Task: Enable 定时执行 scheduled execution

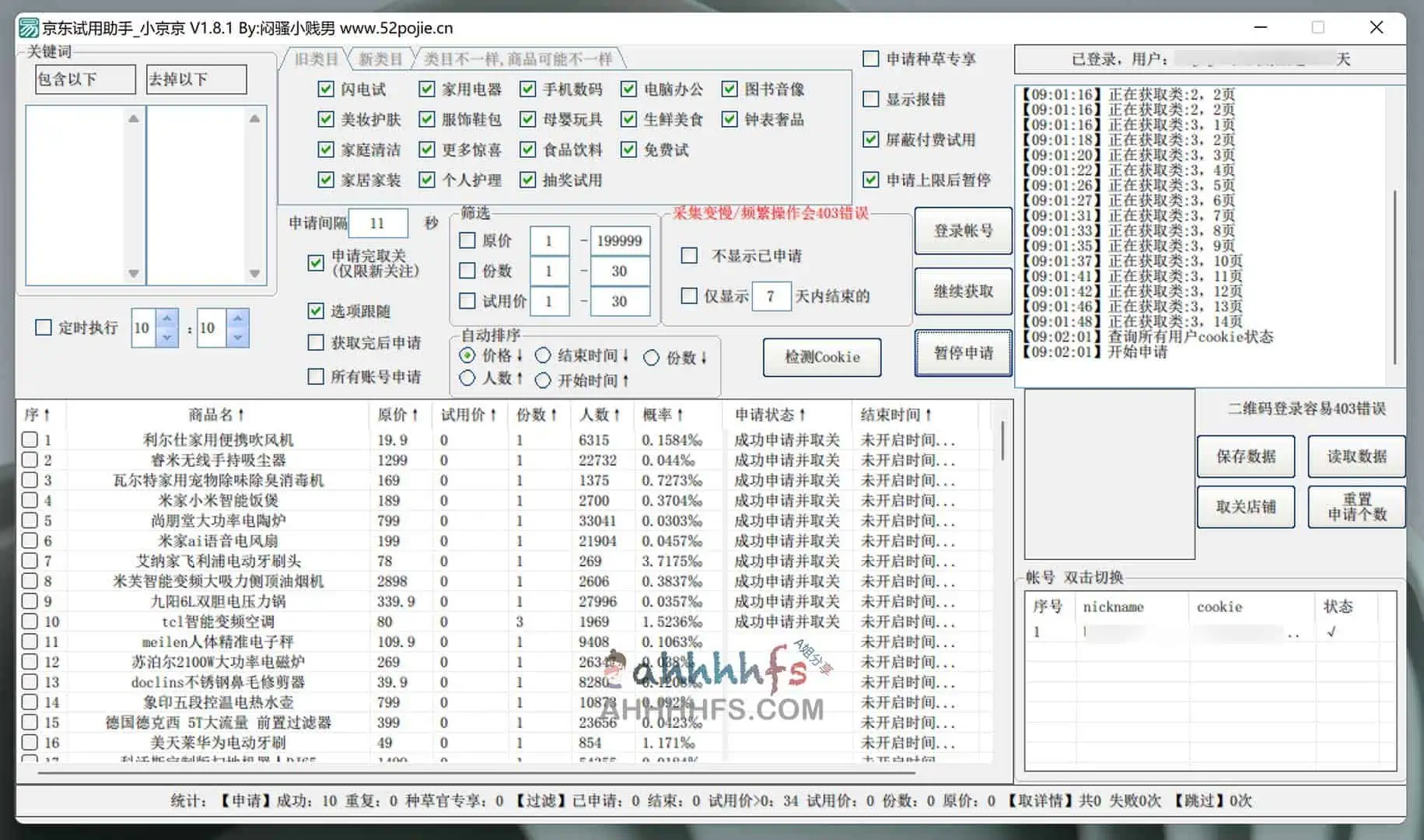Action: coord(43,327)
